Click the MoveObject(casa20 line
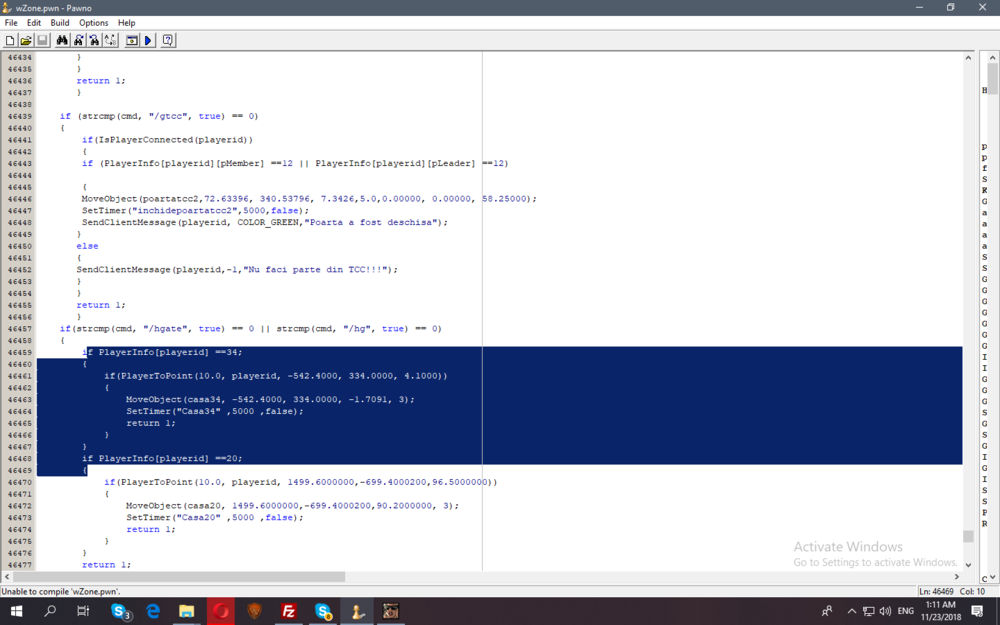This screenshot has width=1000, height=625. coord(292,506)
